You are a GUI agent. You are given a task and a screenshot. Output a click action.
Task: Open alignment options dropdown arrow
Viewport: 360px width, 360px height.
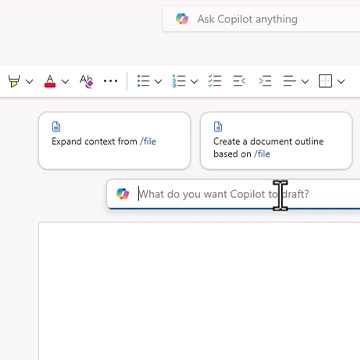tap(305, 81)
